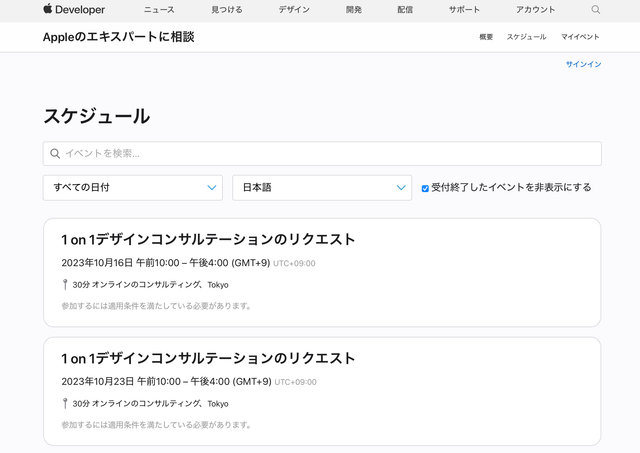Click the Appleのエキスパートに相談 page title

118,37
